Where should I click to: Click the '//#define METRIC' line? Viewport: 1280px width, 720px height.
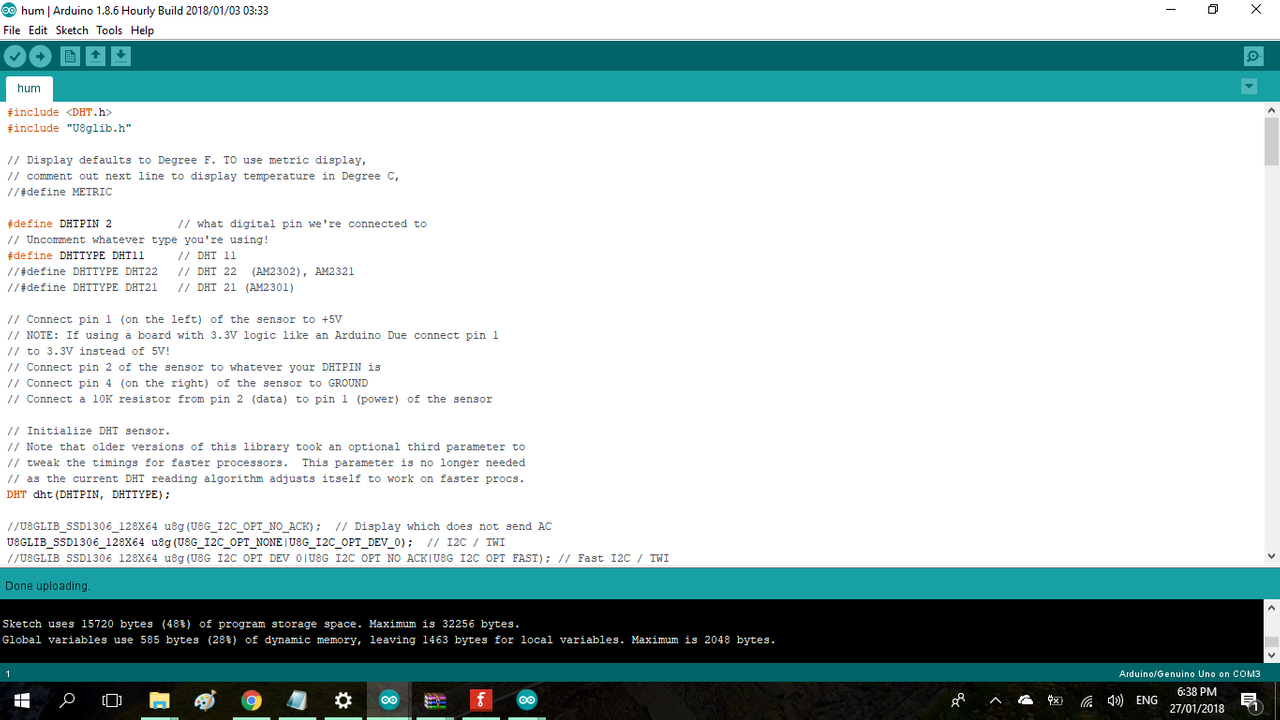(59, 192)
